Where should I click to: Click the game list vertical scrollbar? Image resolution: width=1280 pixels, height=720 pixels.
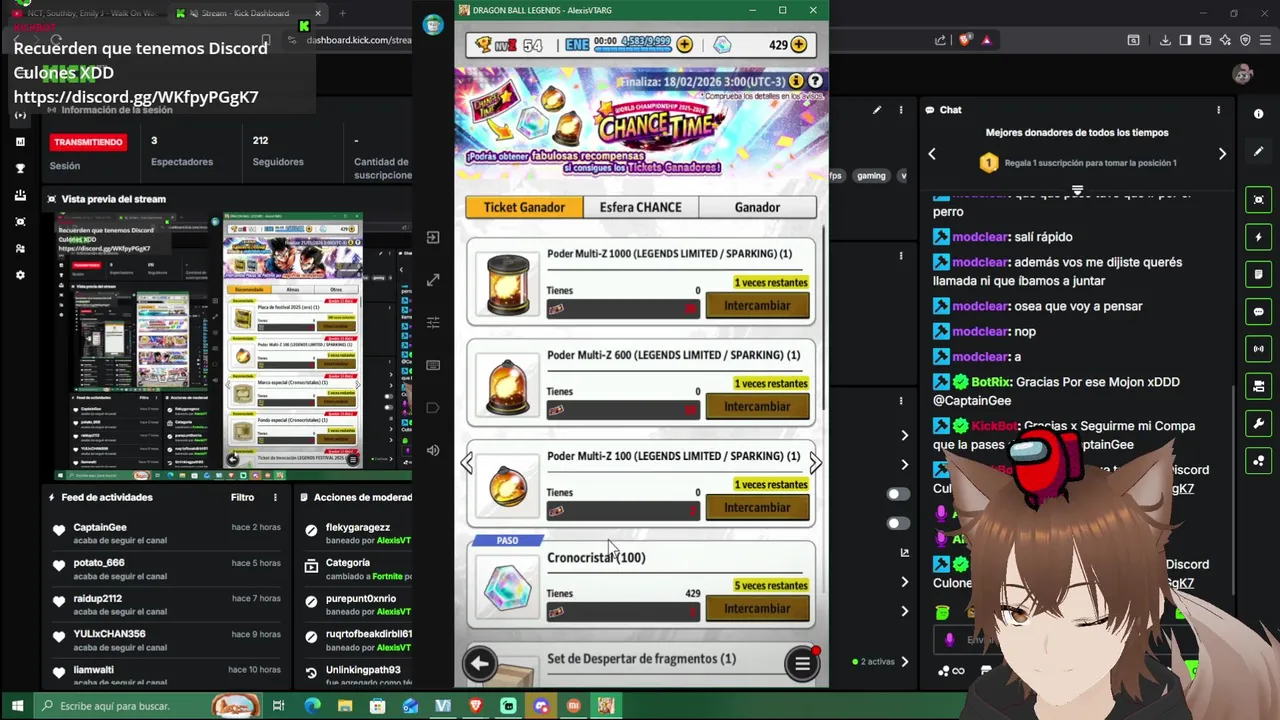824,320
